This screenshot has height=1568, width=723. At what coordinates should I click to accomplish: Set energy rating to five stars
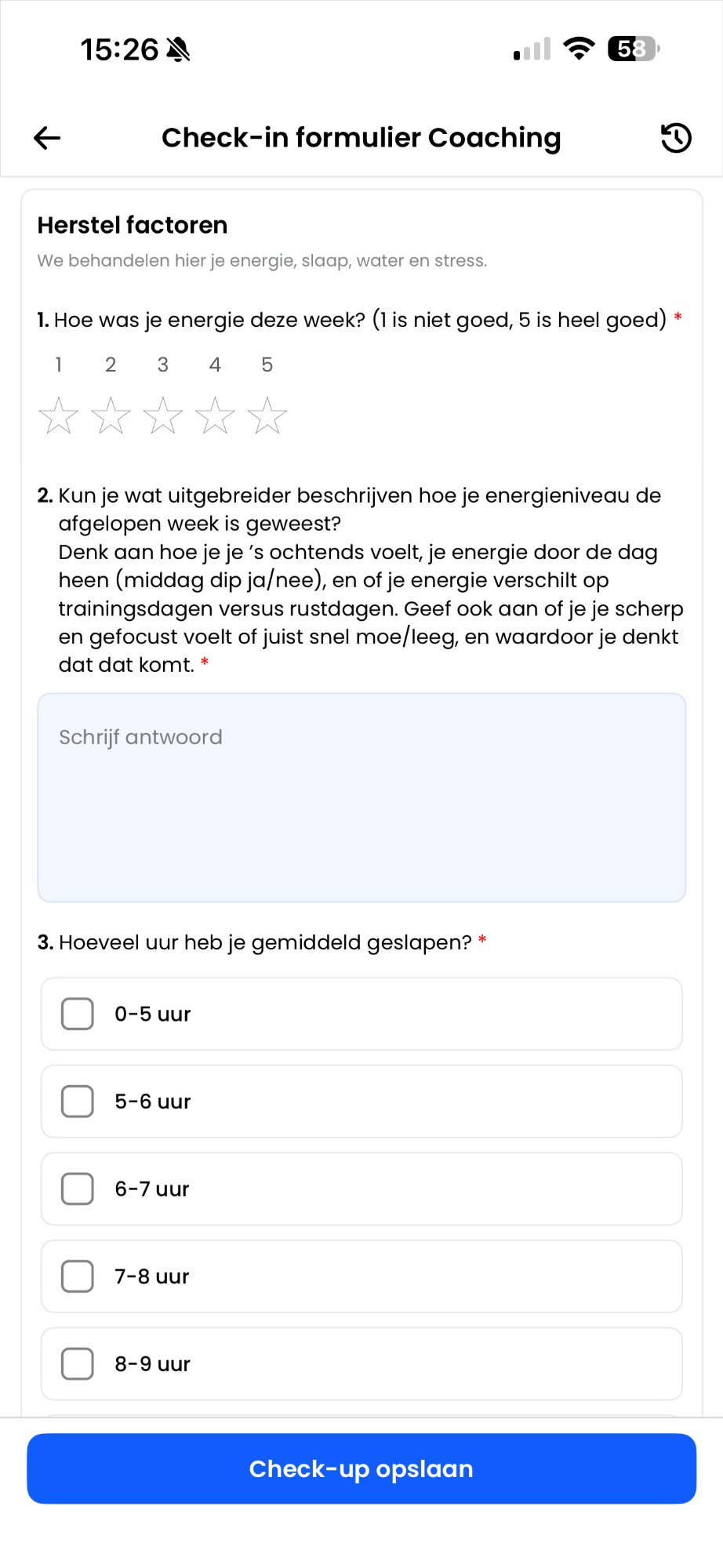[267, 415]
